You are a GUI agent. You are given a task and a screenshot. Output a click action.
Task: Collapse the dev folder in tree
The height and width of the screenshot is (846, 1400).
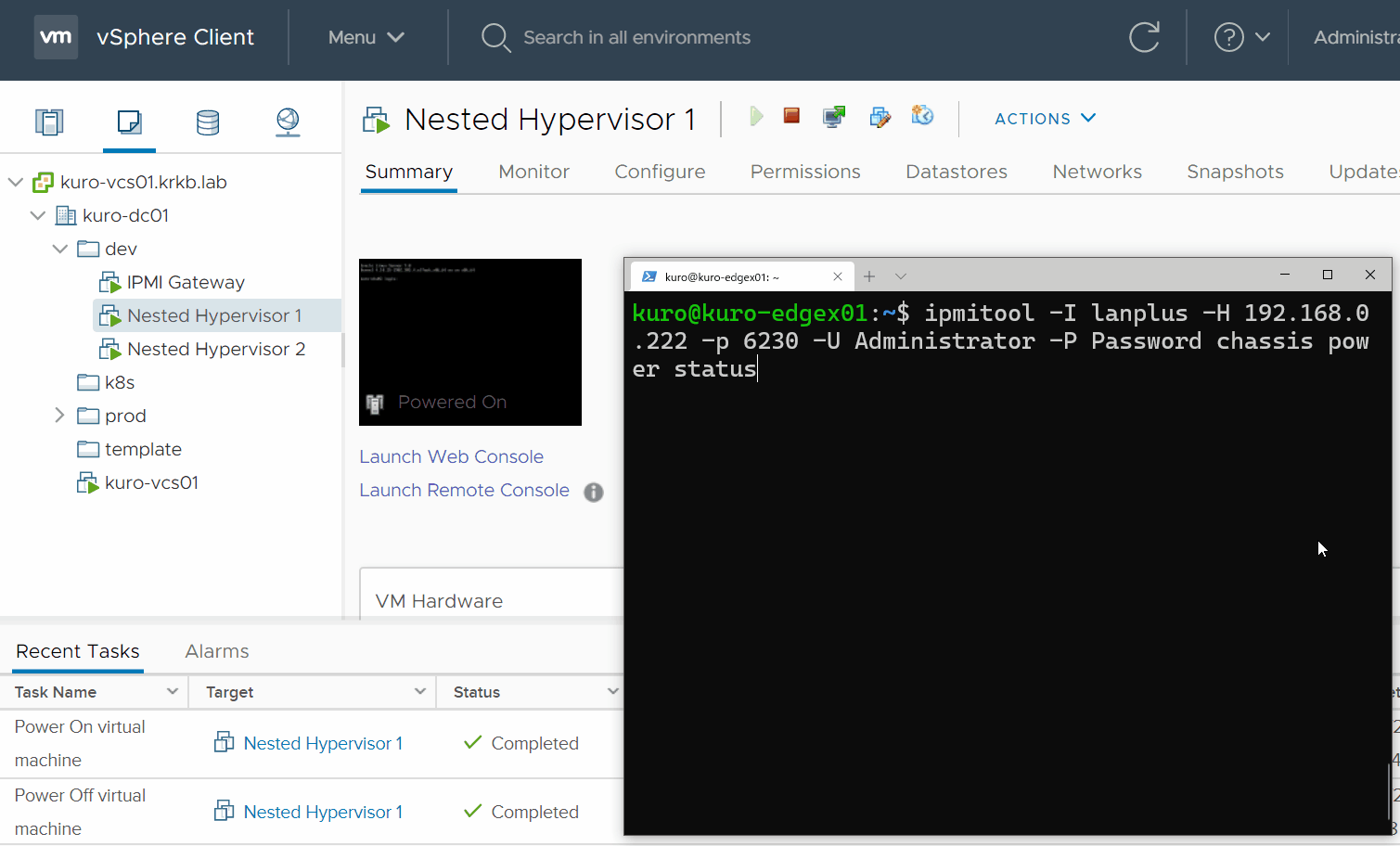click(x=60, y=249)
